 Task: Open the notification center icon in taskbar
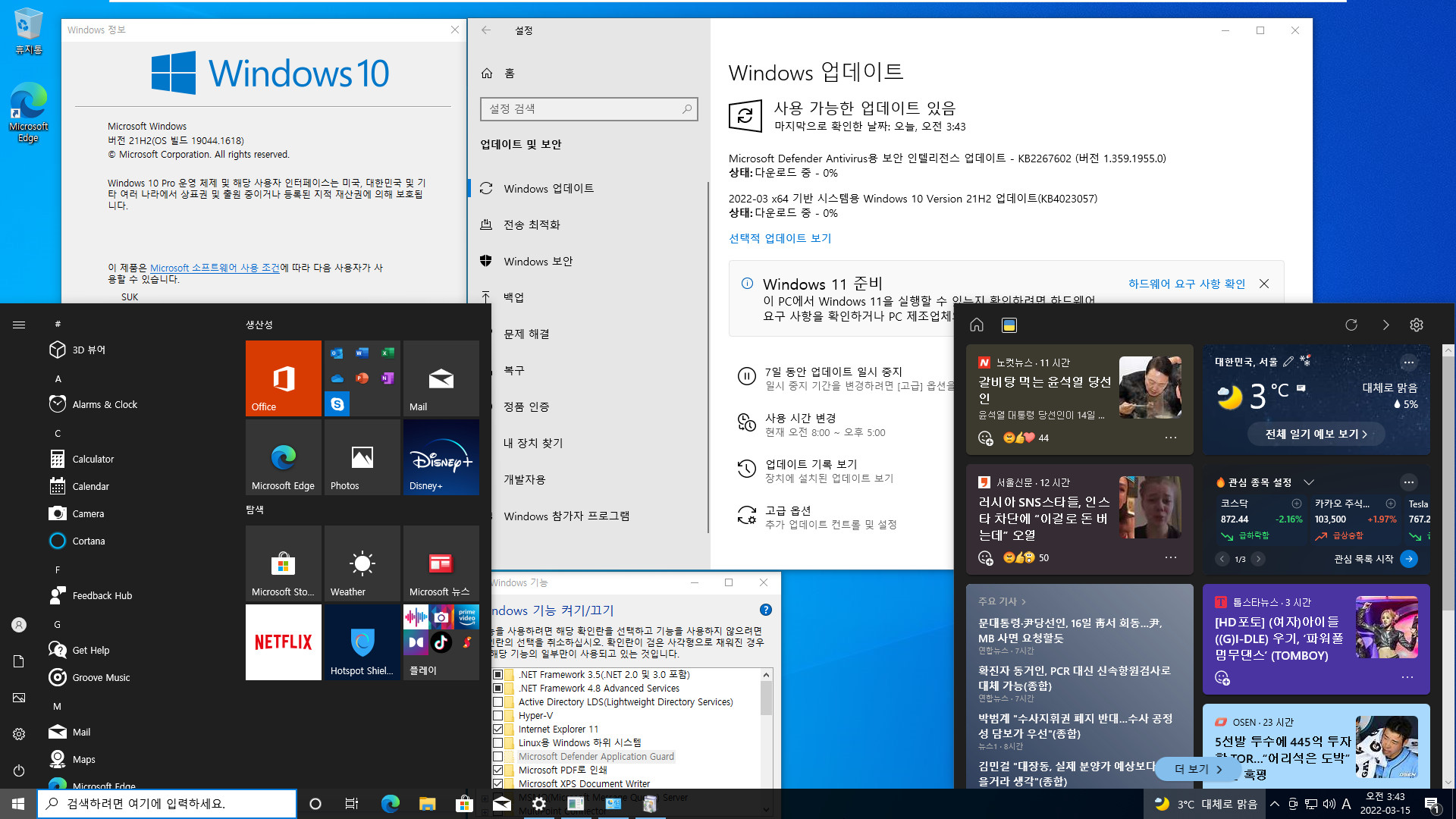tap(1432, 804)
